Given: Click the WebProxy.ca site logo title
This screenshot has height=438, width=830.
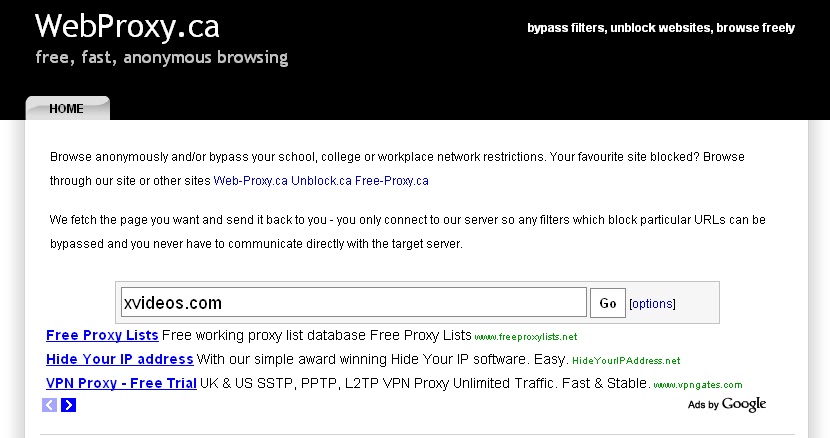Looking at the screenshot, I should tap(127, 26).
